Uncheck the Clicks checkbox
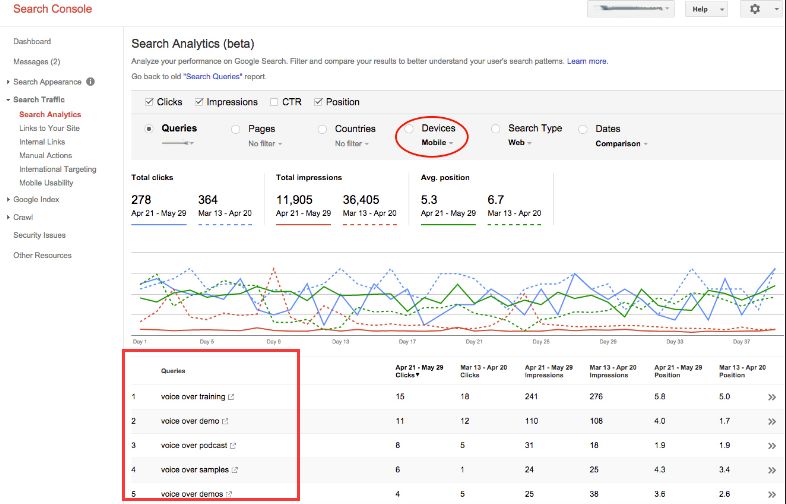 [149, 102]
